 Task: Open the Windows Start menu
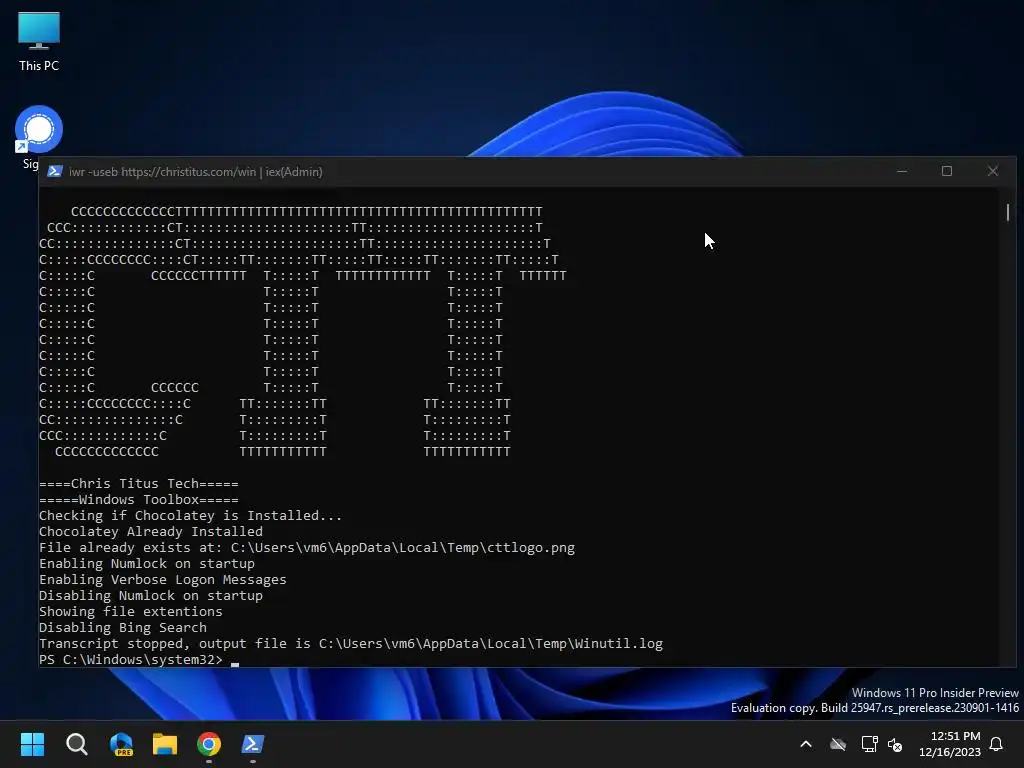pos(33,744)
